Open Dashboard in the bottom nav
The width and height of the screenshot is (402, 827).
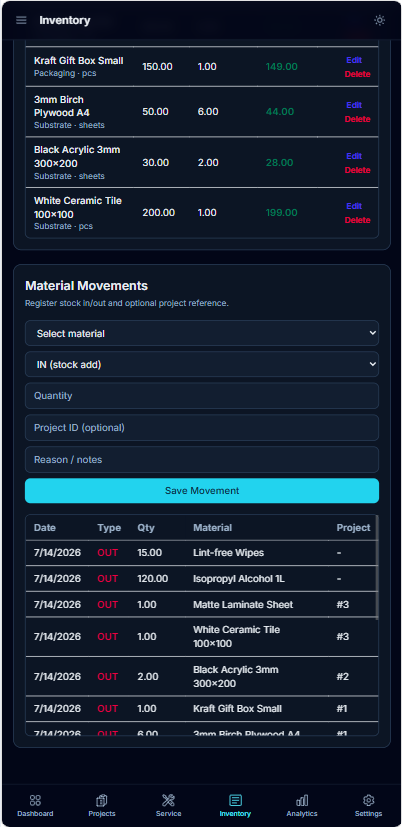tap(35, 806)
